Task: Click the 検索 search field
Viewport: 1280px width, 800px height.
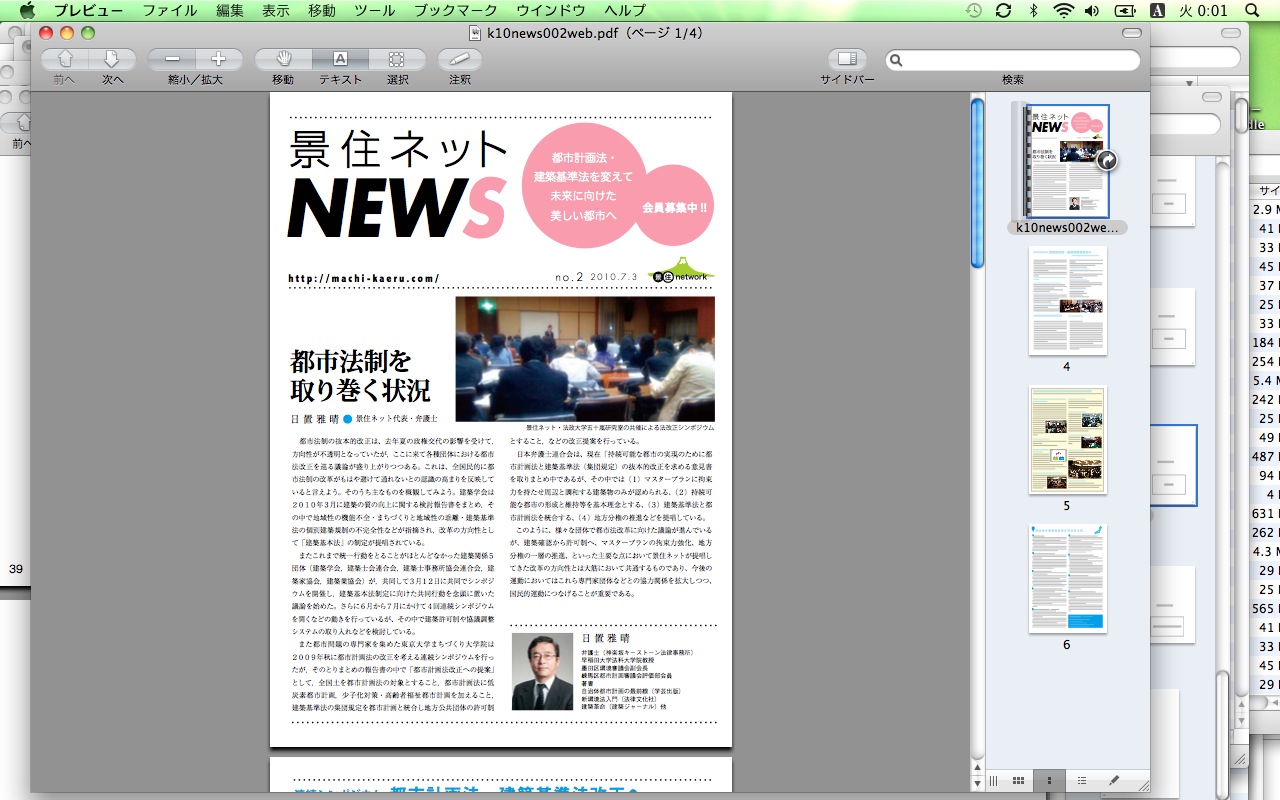Action: coord(1012,60)
